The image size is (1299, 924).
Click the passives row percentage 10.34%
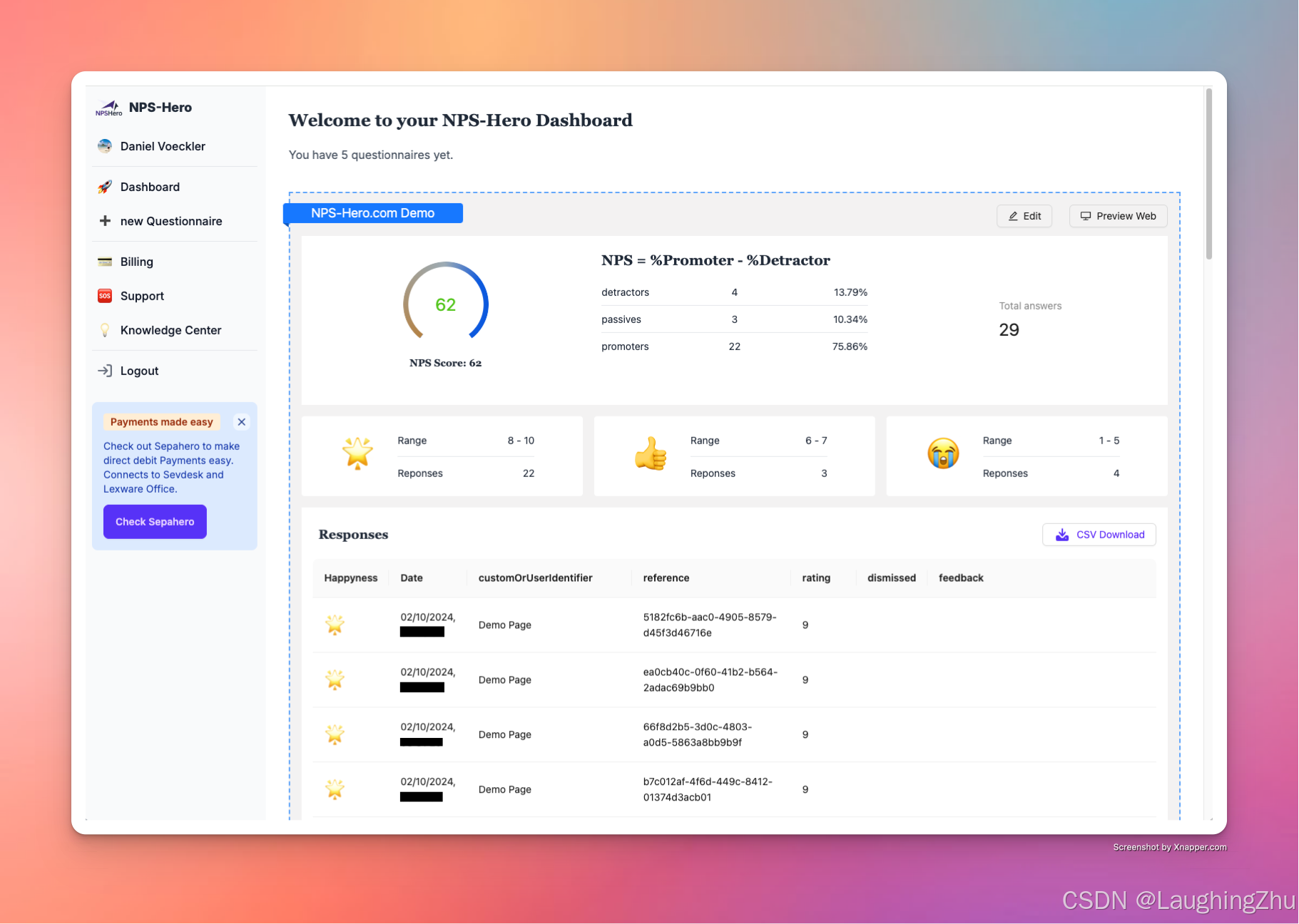[x=850, y=319]
